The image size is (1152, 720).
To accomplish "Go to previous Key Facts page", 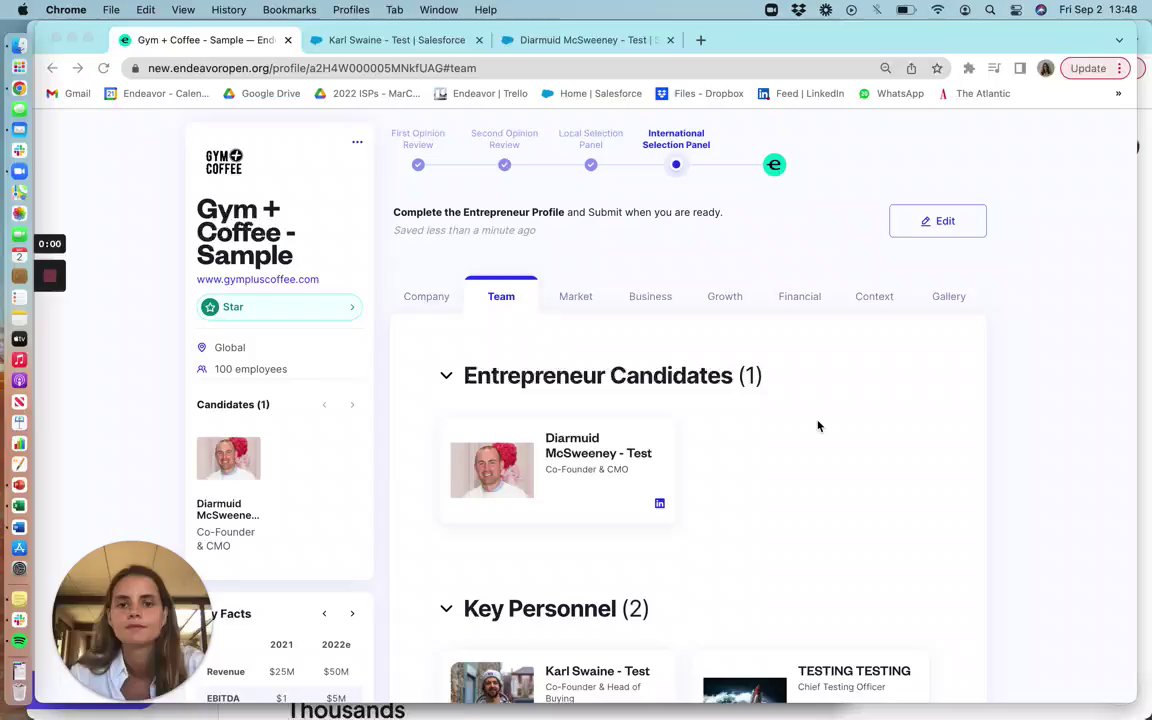I will coord(324,613).
